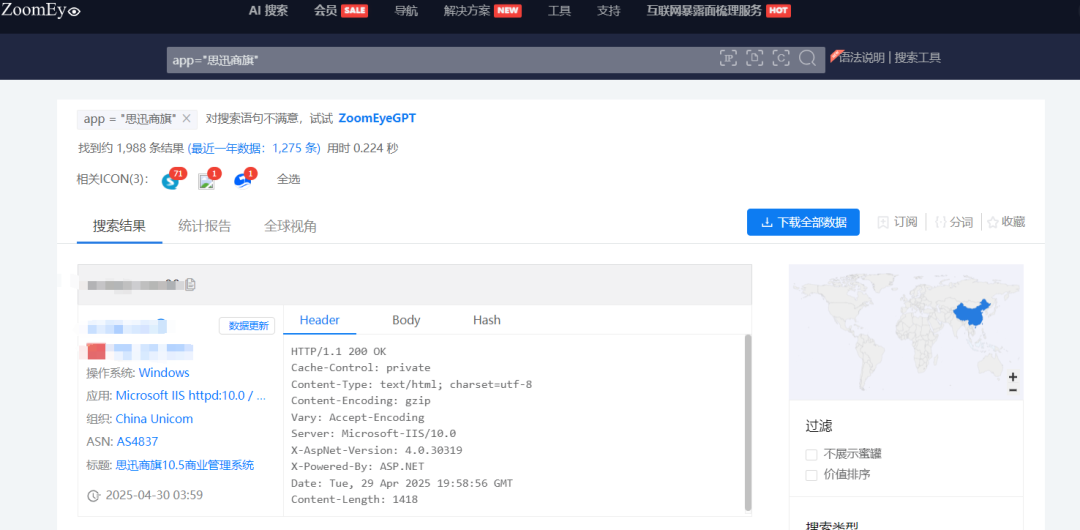
Task: Click the Date: Tue, 29 Apr 2025 line
Action: [402, 483]
